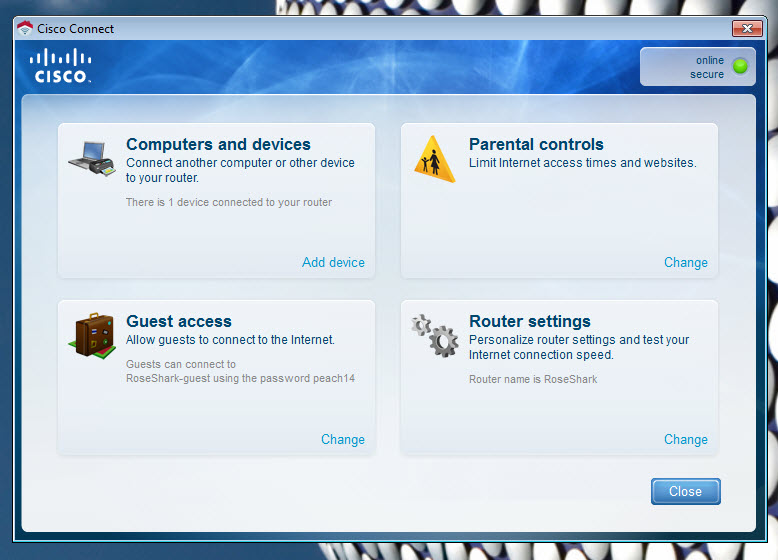Image resolution: width=778 pixels, height=560 pixels.
Task: Select the Parental controls heading
Action: (536, 144)
